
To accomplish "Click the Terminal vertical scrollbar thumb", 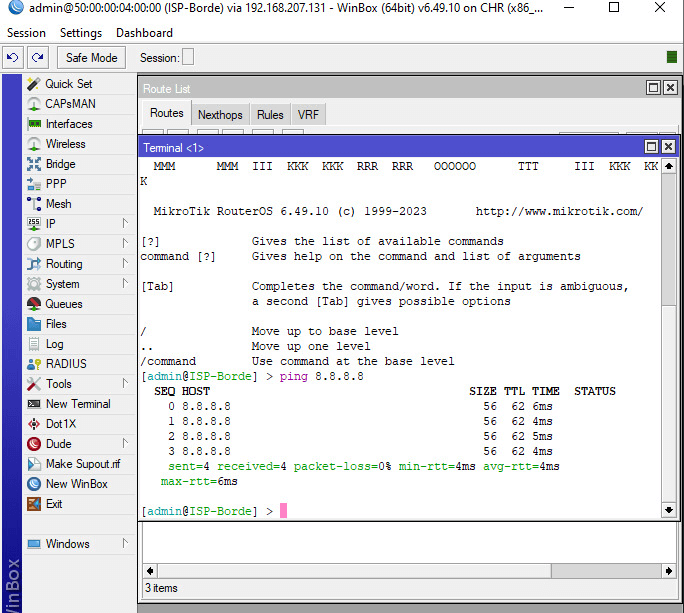I will (x=669, y=239).
